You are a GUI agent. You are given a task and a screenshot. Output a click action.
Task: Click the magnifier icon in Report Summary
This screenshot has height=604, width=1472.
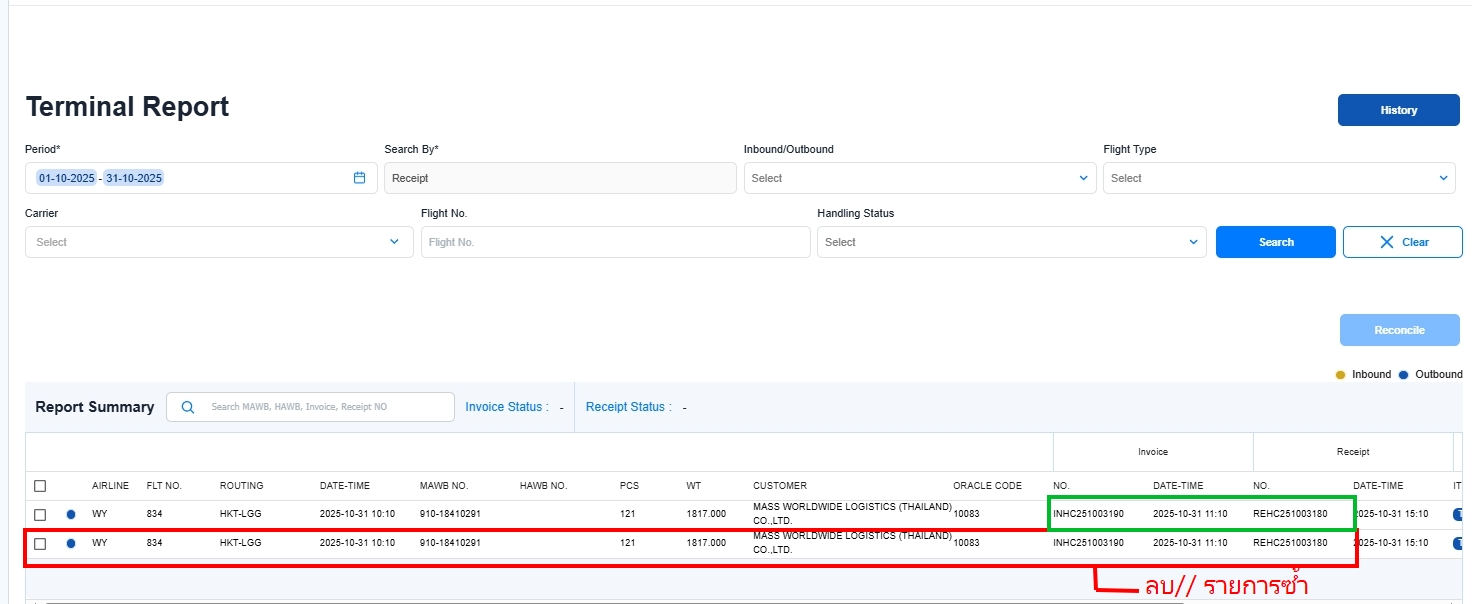click(188, 407)
